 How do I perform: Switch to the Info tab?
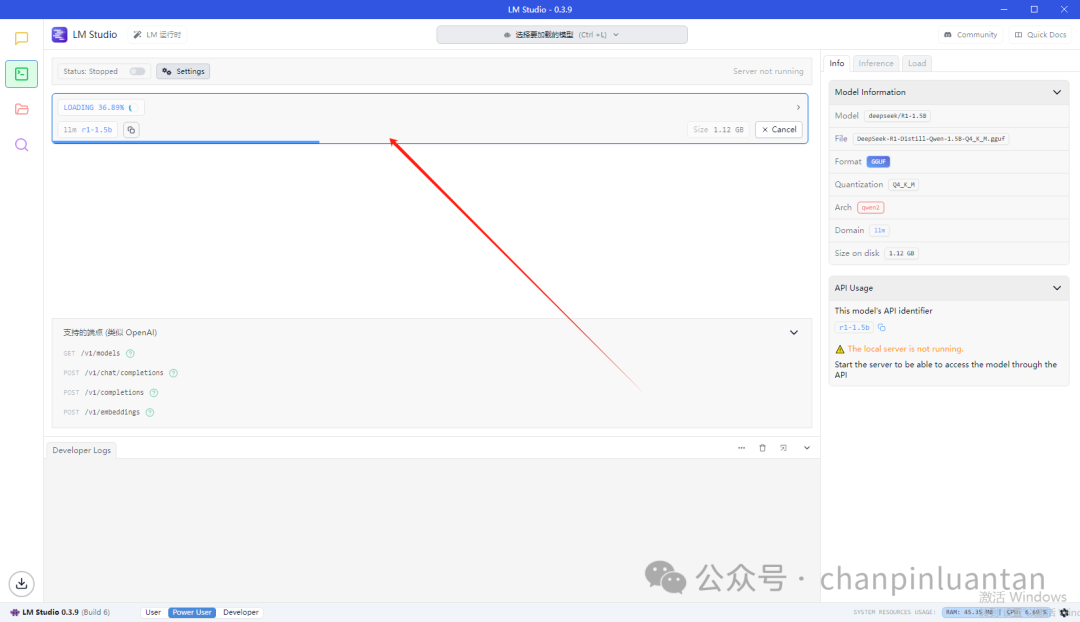(x=836, y=63)
